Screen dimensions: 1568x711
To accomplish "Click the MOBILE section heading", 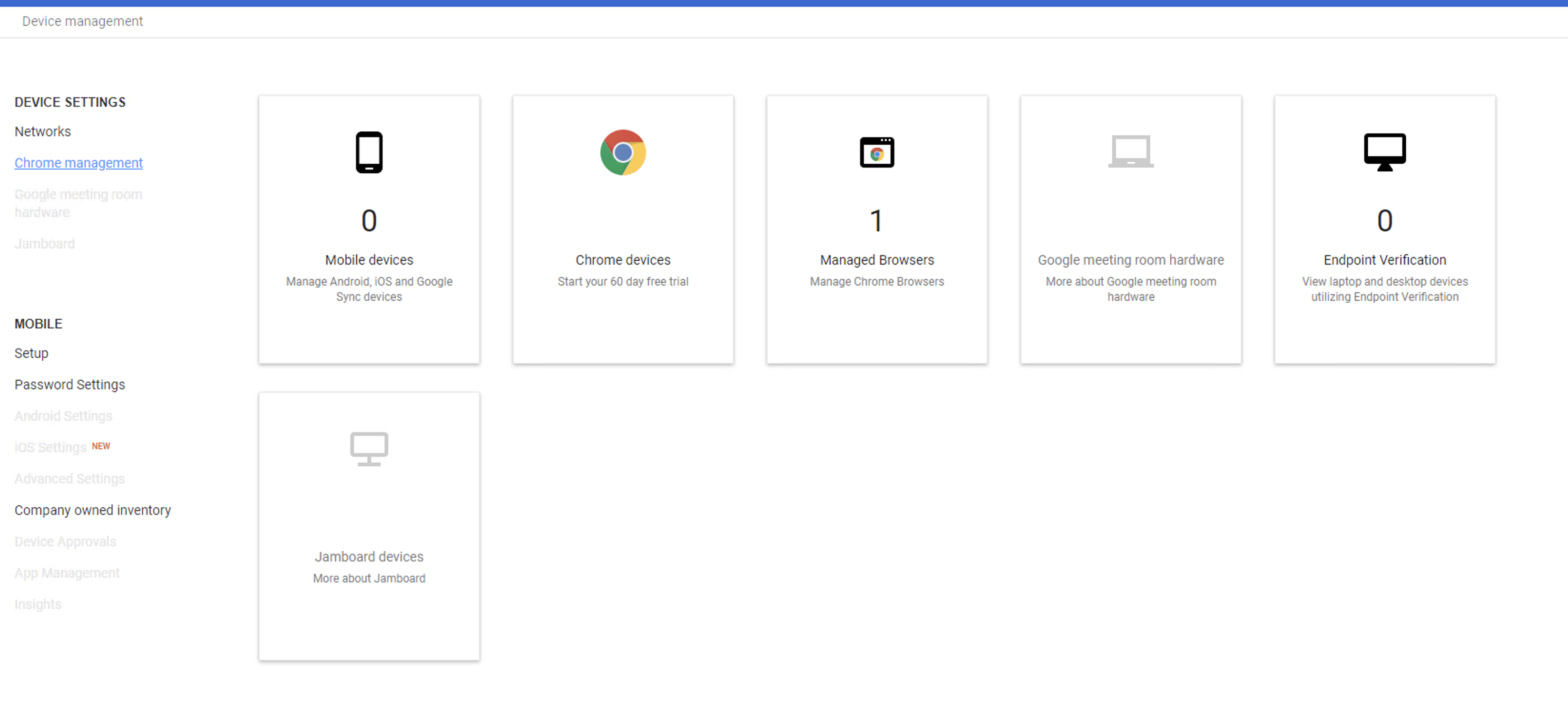I will [39, 324].
